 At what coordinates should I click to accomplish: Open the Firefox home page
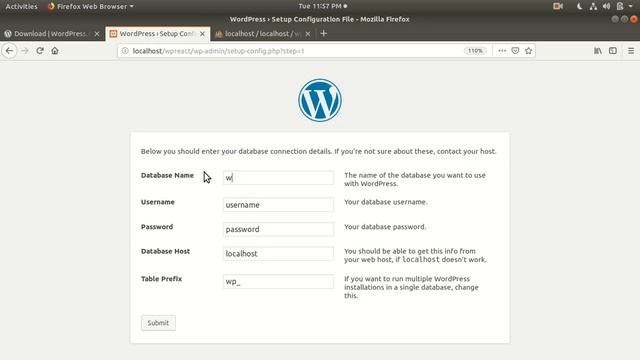pyautogui.click(x=55, y=51)
